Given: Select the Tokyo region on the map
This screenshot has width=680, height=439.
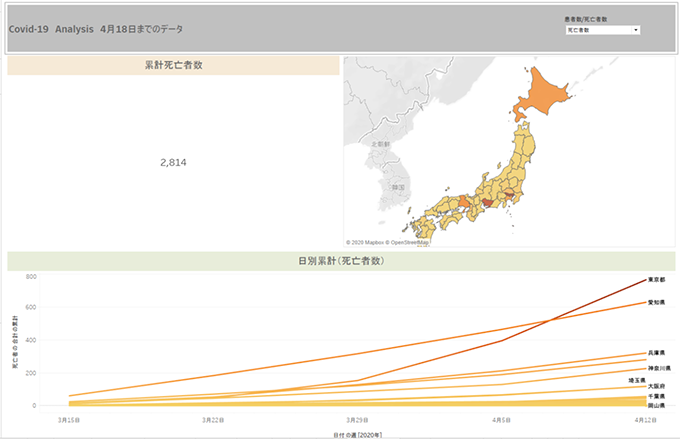Looking at the screenshot, I should click(x=510, y=195).
